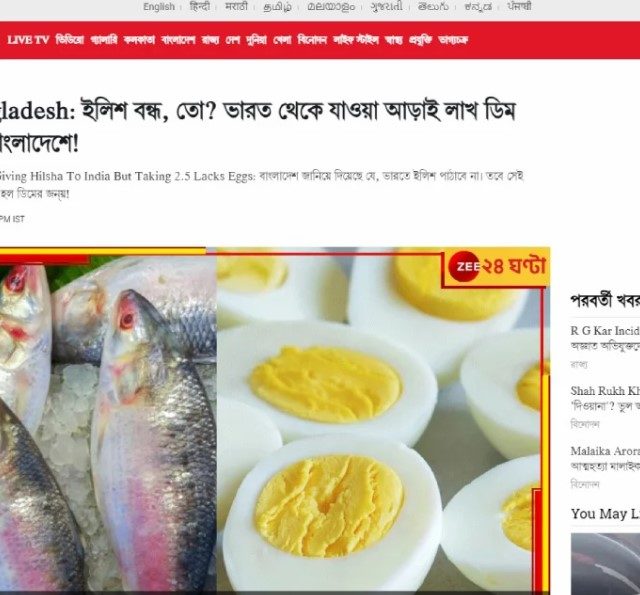
Task: Choose the Telugu language edition
Action: 433,7
